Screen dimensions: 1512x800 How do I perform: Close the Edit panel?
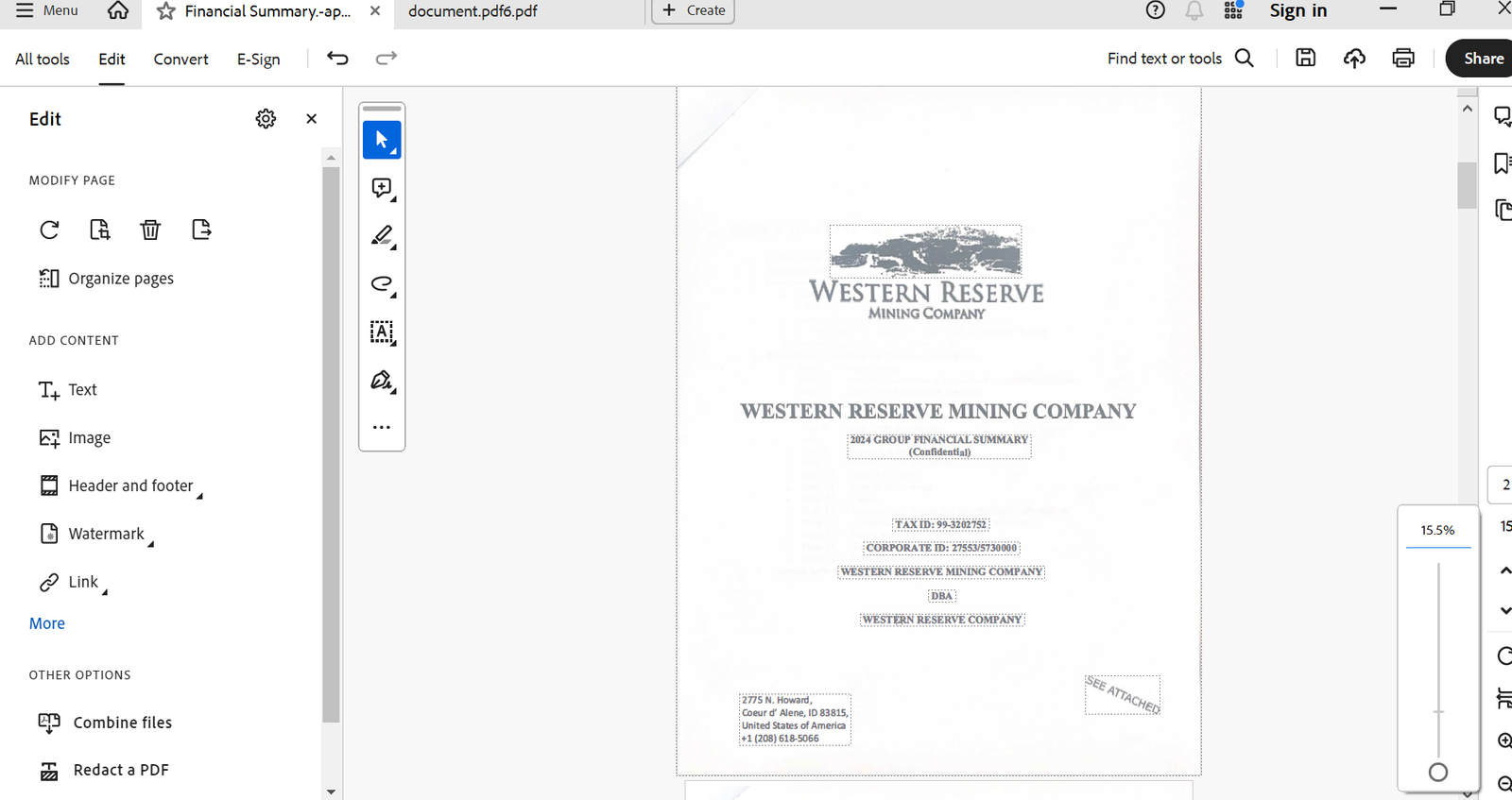tap(311, 119)
